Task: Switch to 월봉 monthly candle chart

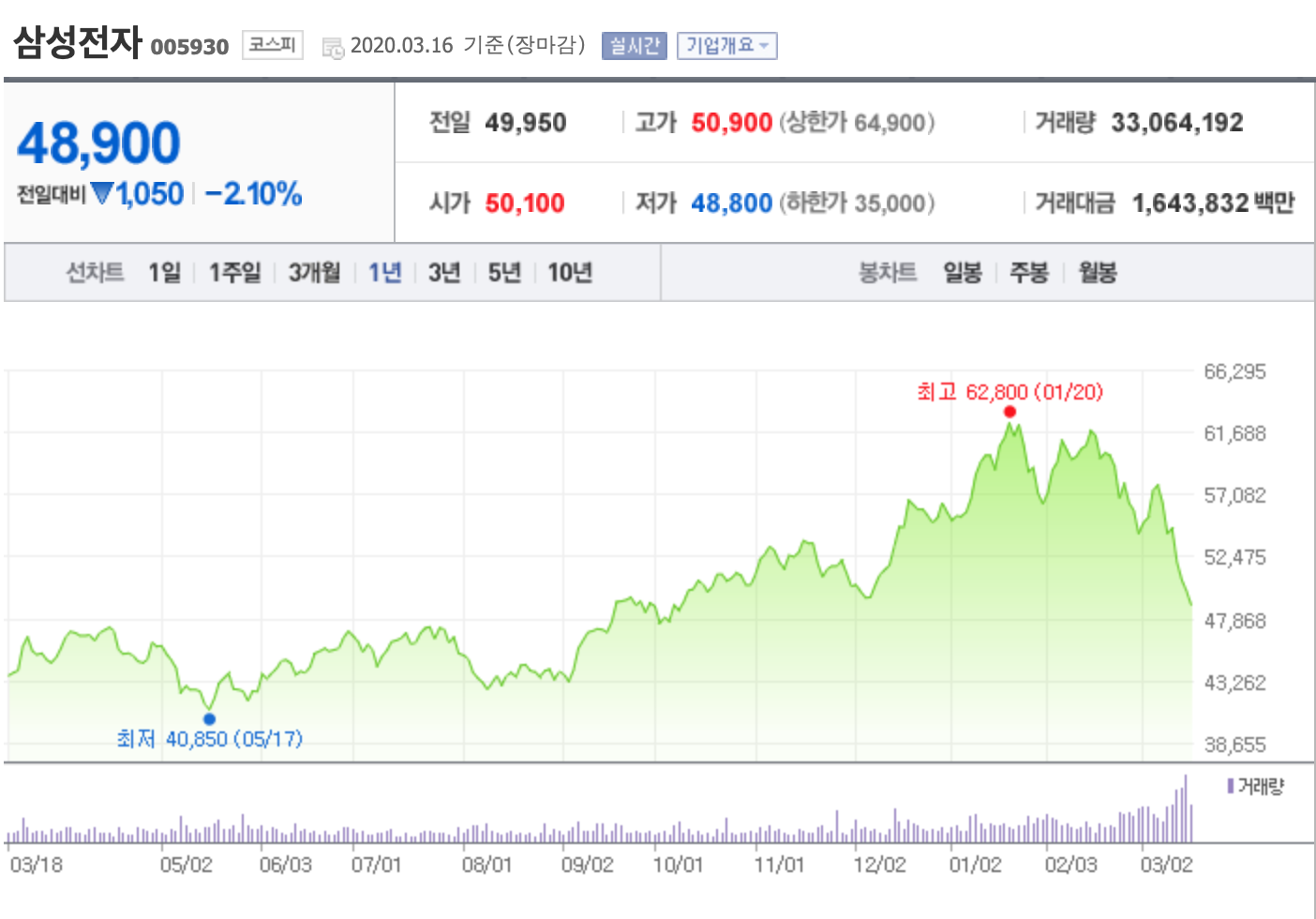Action: click(x=1098, y=273)
